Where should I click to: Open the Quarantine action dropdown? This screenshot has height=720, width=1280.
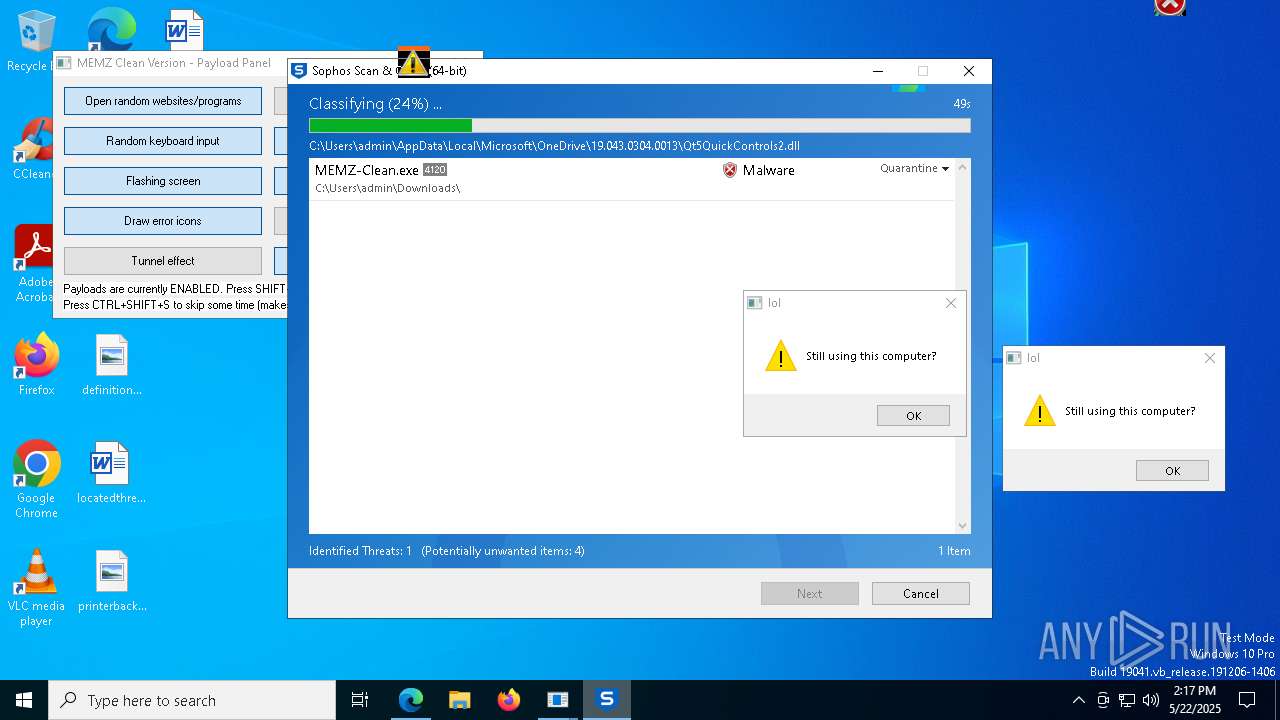click(x=914, y=168)
